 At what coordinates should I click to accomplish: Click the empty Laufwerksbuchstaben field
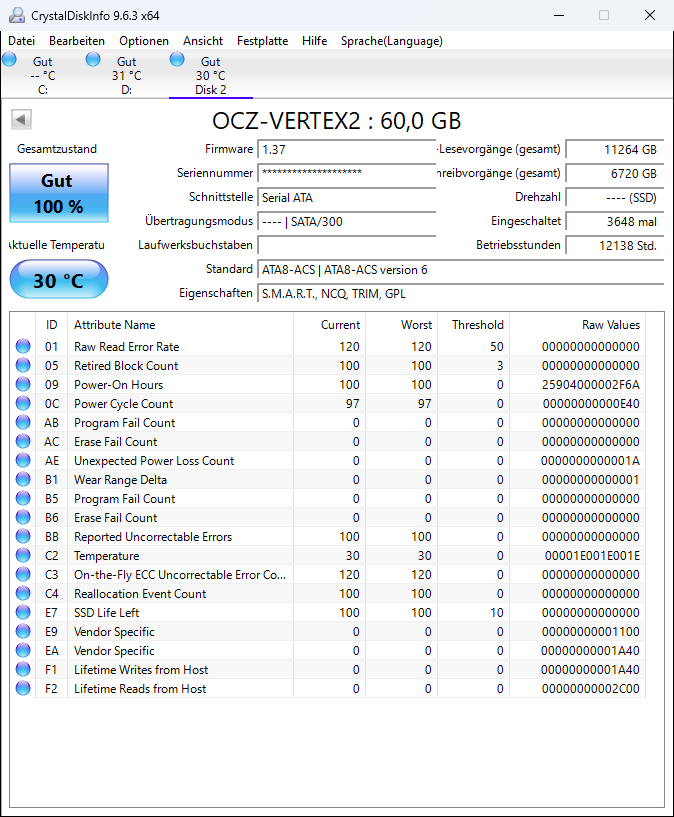346,245
